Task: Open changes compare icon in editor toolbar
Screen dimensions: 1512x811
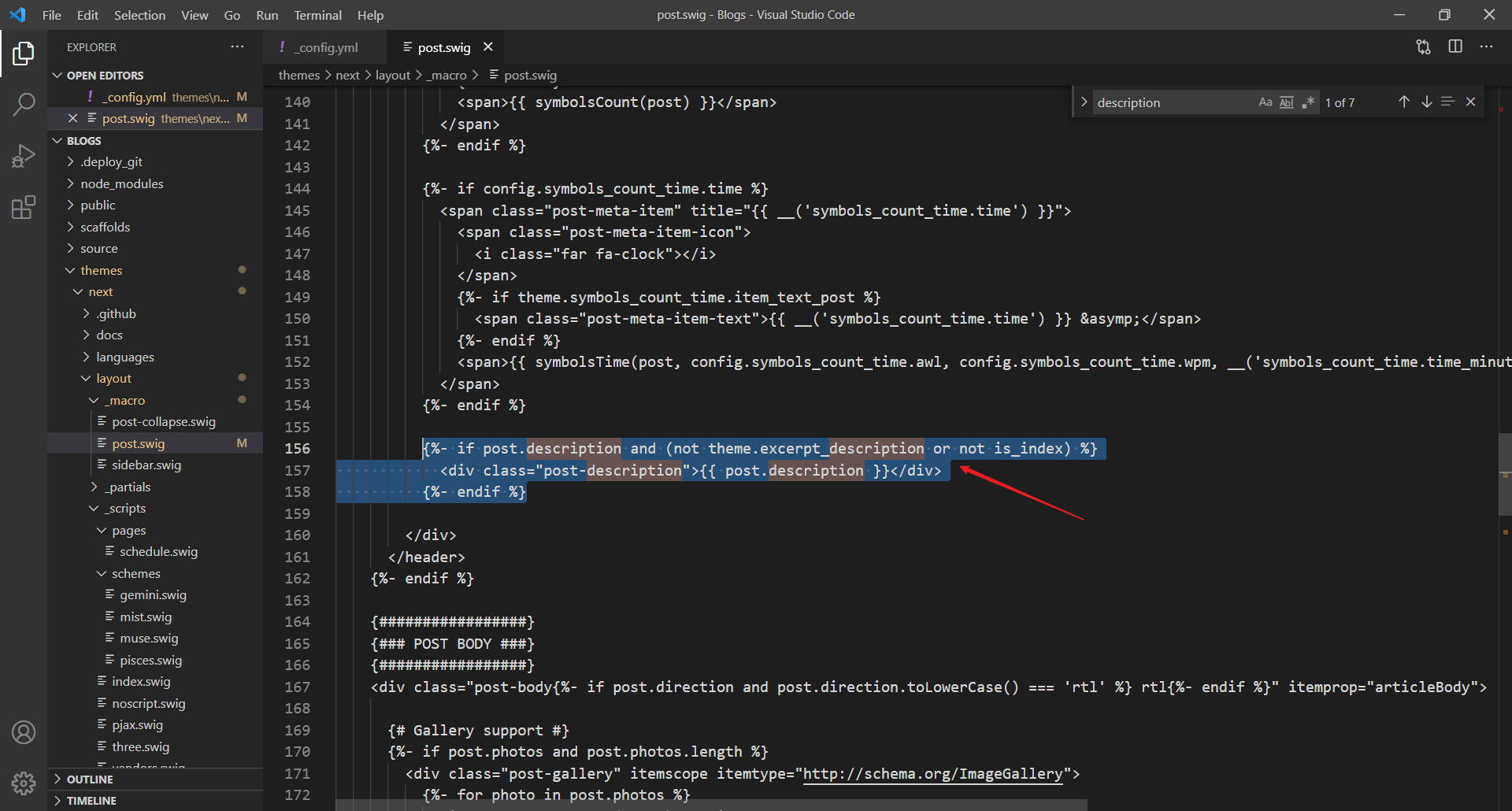Action: (x=1423, y=47)
